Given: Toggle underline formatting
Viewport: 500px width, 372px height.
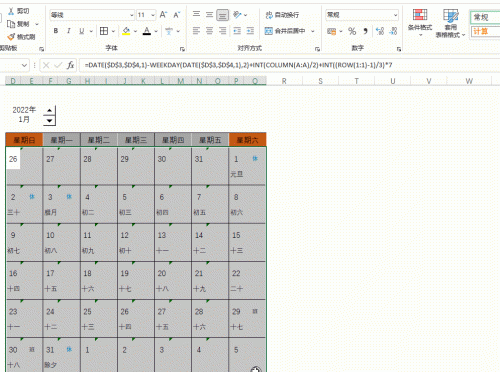Looking at the screenshot, I should tap(82, 31).
